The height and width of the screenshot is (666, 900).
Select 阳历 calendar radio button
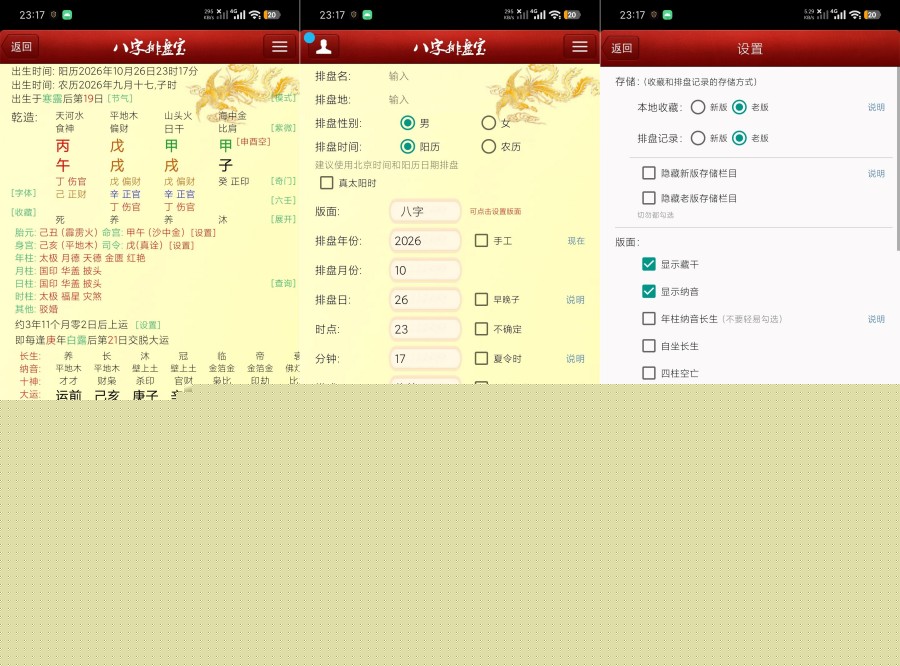[408, 146]
